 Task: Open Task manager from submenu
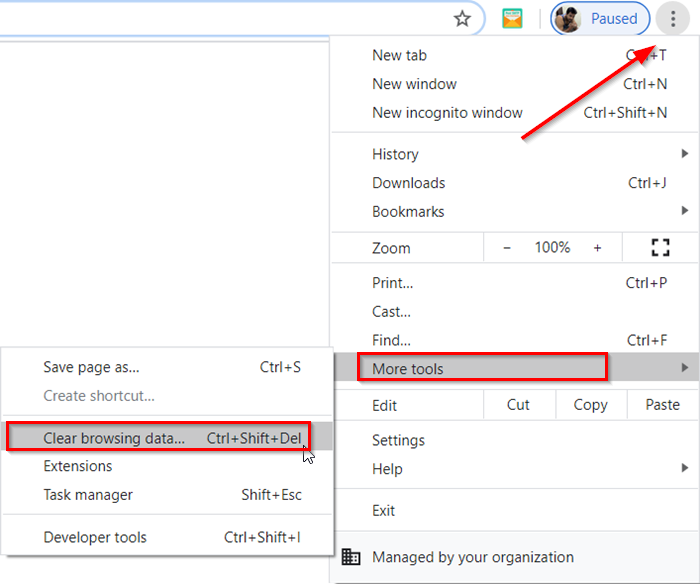tap(167, 495)
